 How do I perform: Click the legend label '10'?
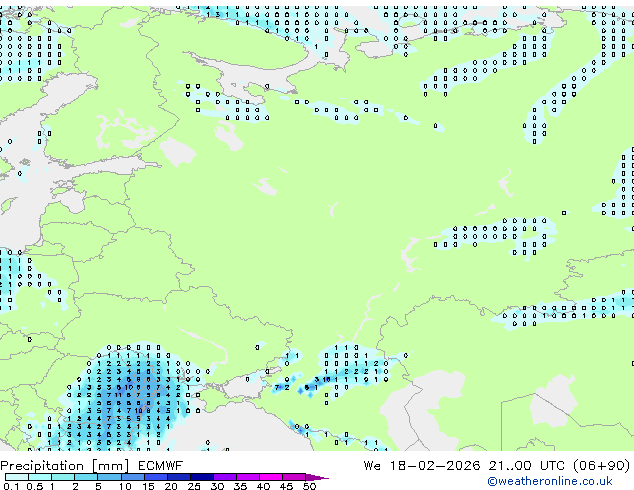coord(125,486)
